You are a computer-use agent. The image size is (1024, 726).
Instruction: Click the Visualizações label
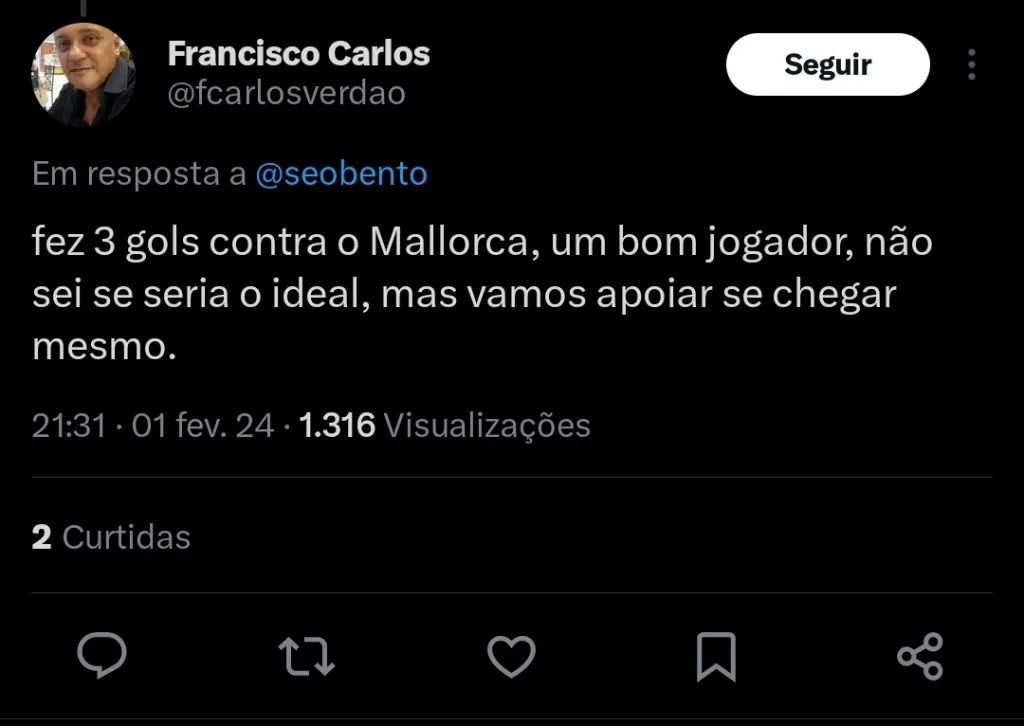pos(487,426)
